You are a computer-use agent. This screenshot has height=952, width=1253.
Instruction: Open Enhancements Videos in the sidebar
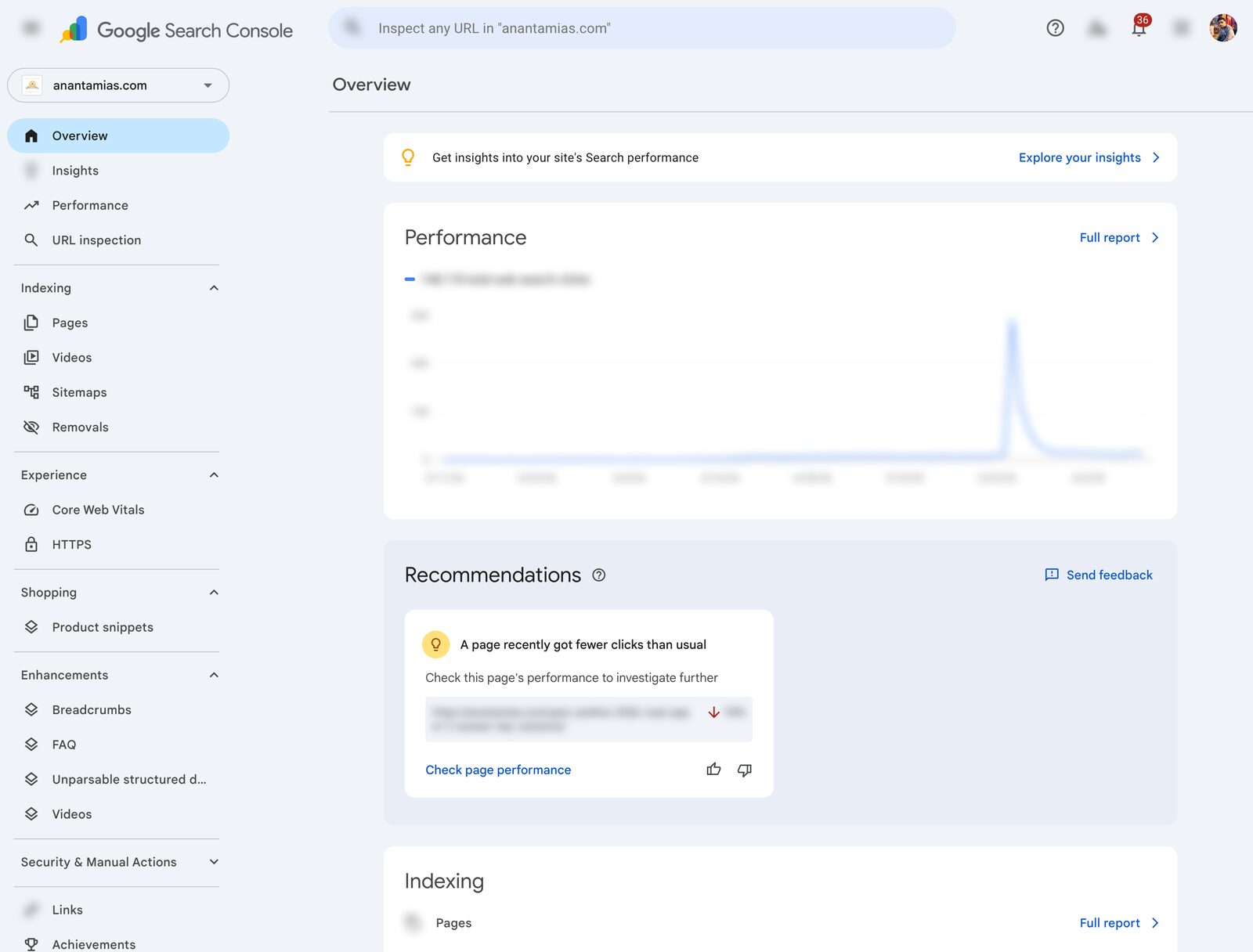pyautogui.click(x=118, y=814)
